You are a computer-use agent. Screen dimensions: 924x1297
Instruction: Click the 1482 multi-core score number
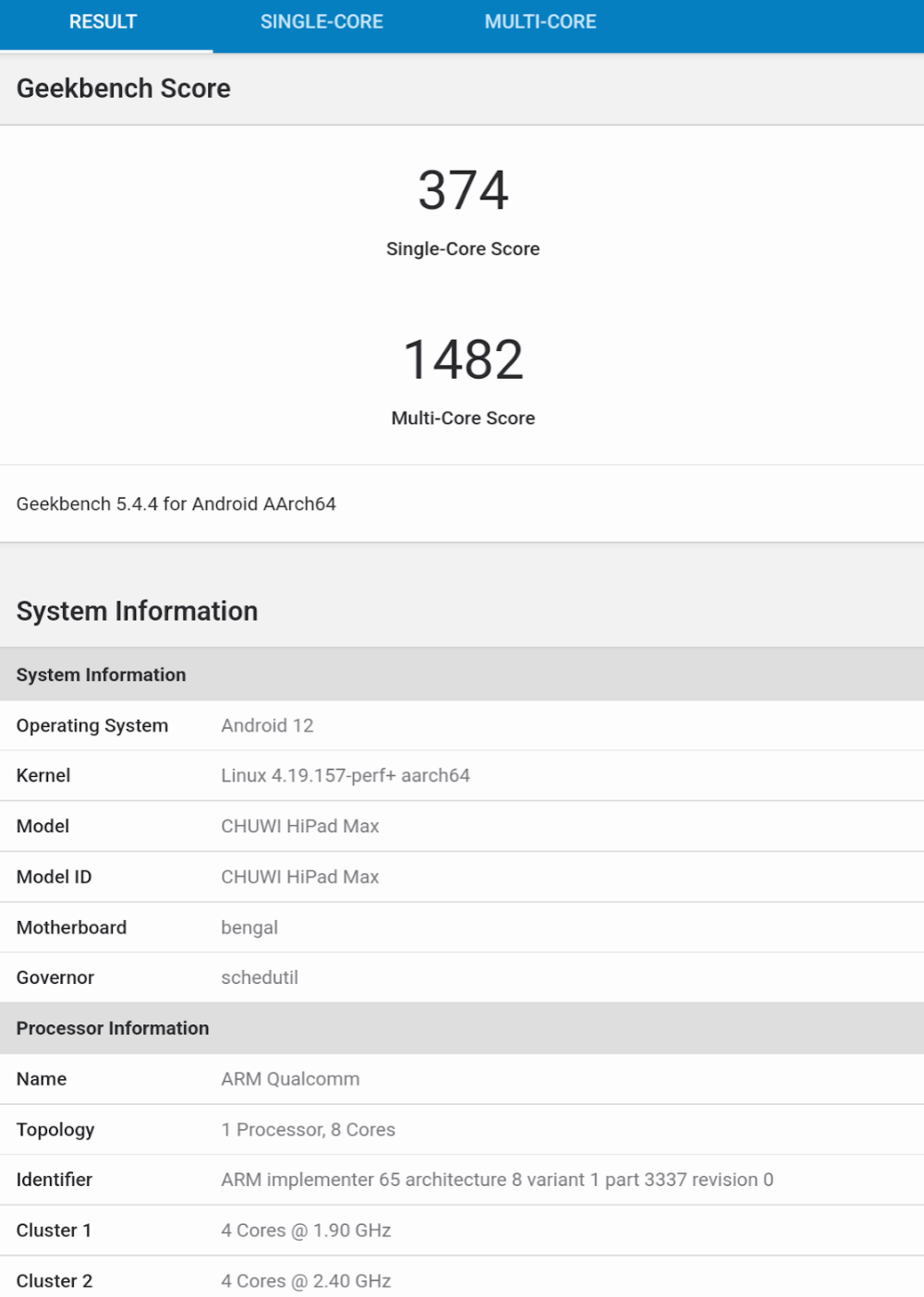click(x=463, y=359)
